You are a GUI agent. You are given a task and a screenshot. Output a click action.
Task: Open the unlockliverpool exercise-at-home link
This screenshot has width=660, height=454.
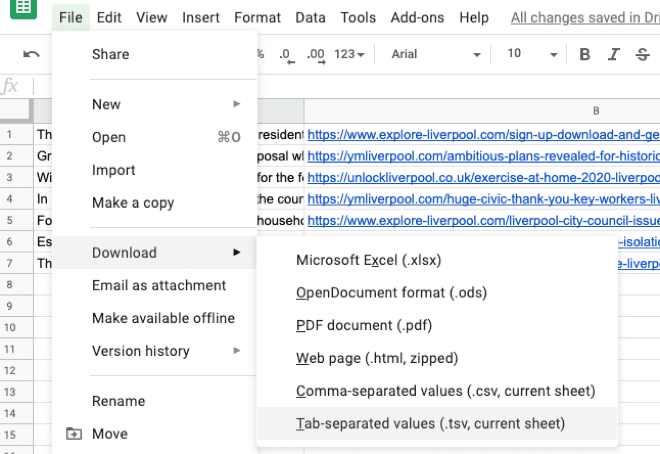[x=483, y=178]
